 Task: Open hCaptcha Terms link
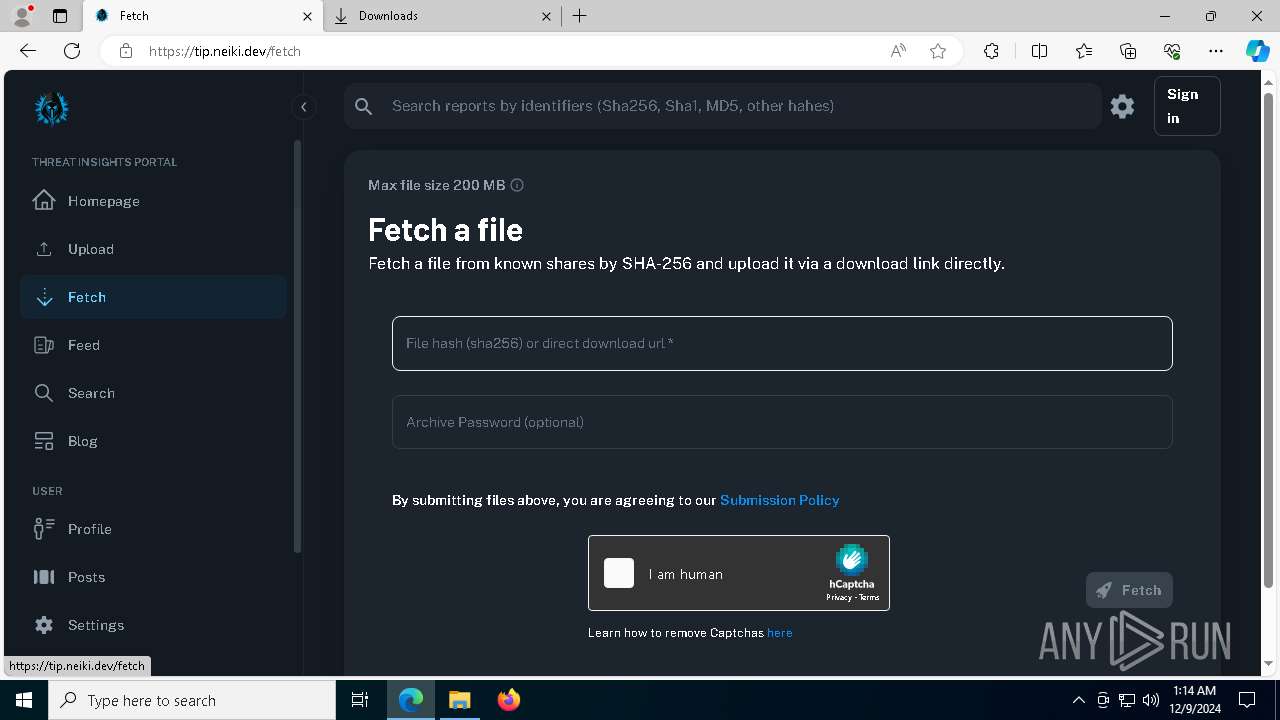coord(869,597)
